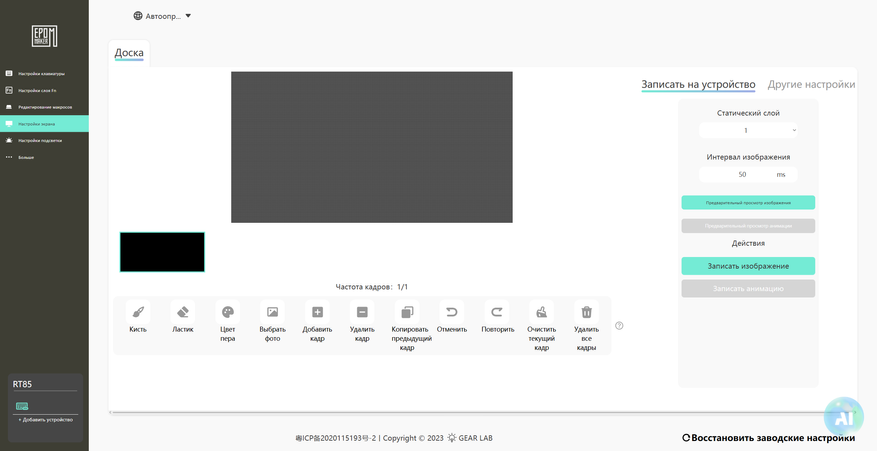This screenshot has height=451, width=877.
Task: Click the Частота кадров: 1/1 text
Action: pos(371,286)
